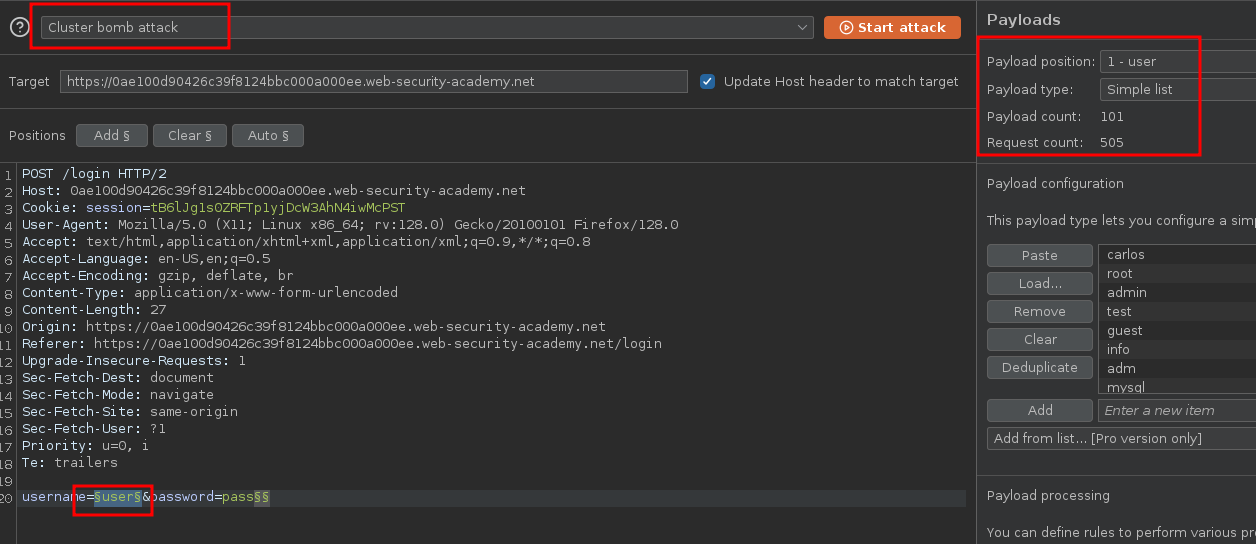Image resolution: width=1256 pixels, height=544 pixels.
Task: Click the Add § position button
Action: coord(111,135)
